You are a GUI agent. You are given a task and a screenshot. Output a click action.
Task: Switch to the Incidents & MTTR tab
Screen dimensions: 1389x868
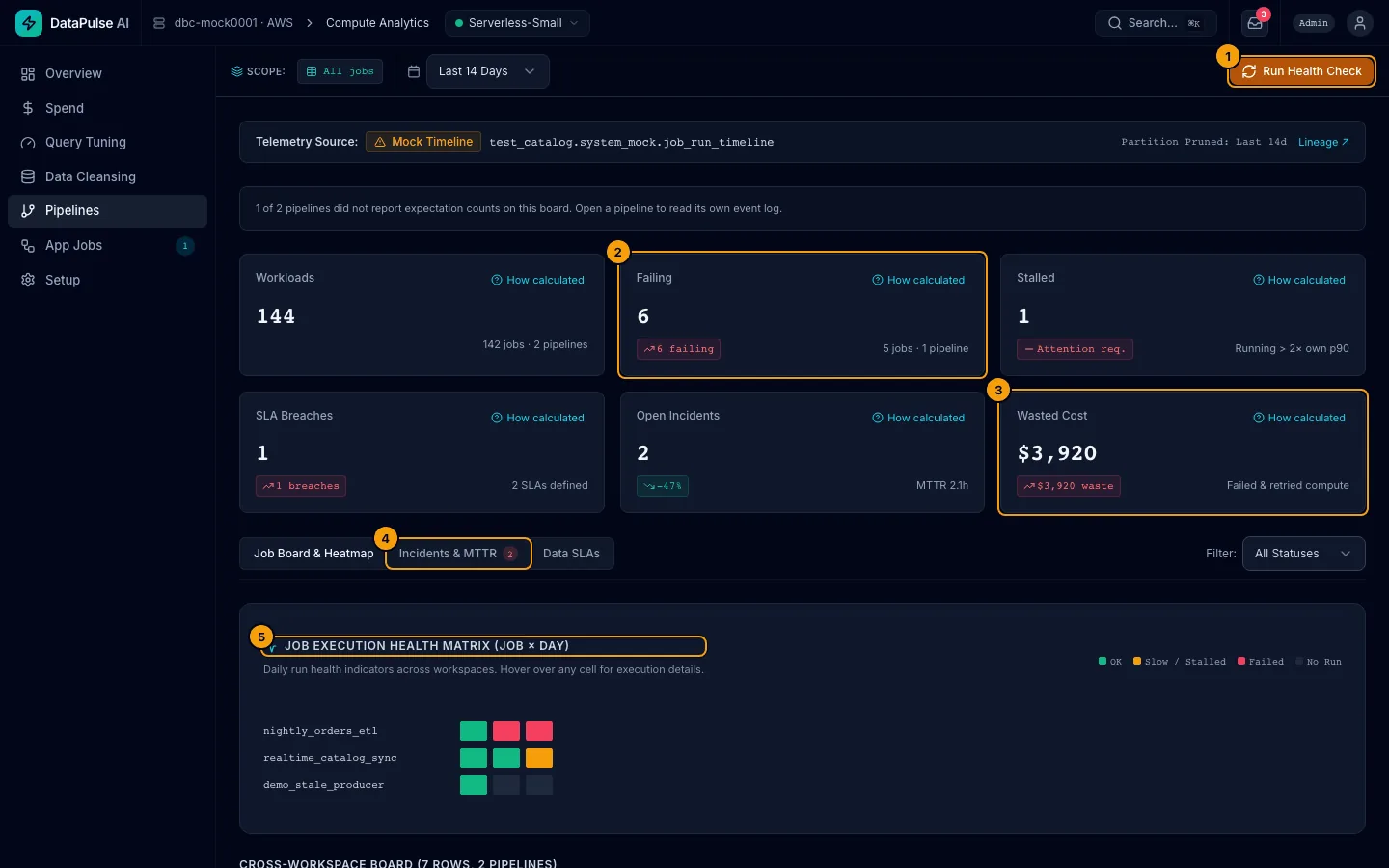tap(458, 554)
